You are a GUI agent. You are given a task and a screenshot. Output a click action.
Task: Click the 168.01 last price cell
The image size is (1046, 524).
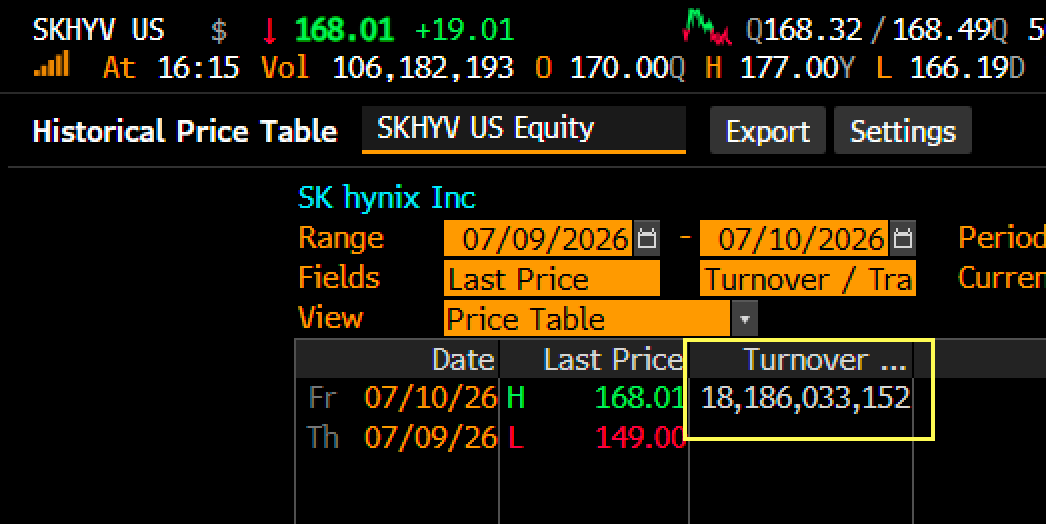click(x=639, y=398)
